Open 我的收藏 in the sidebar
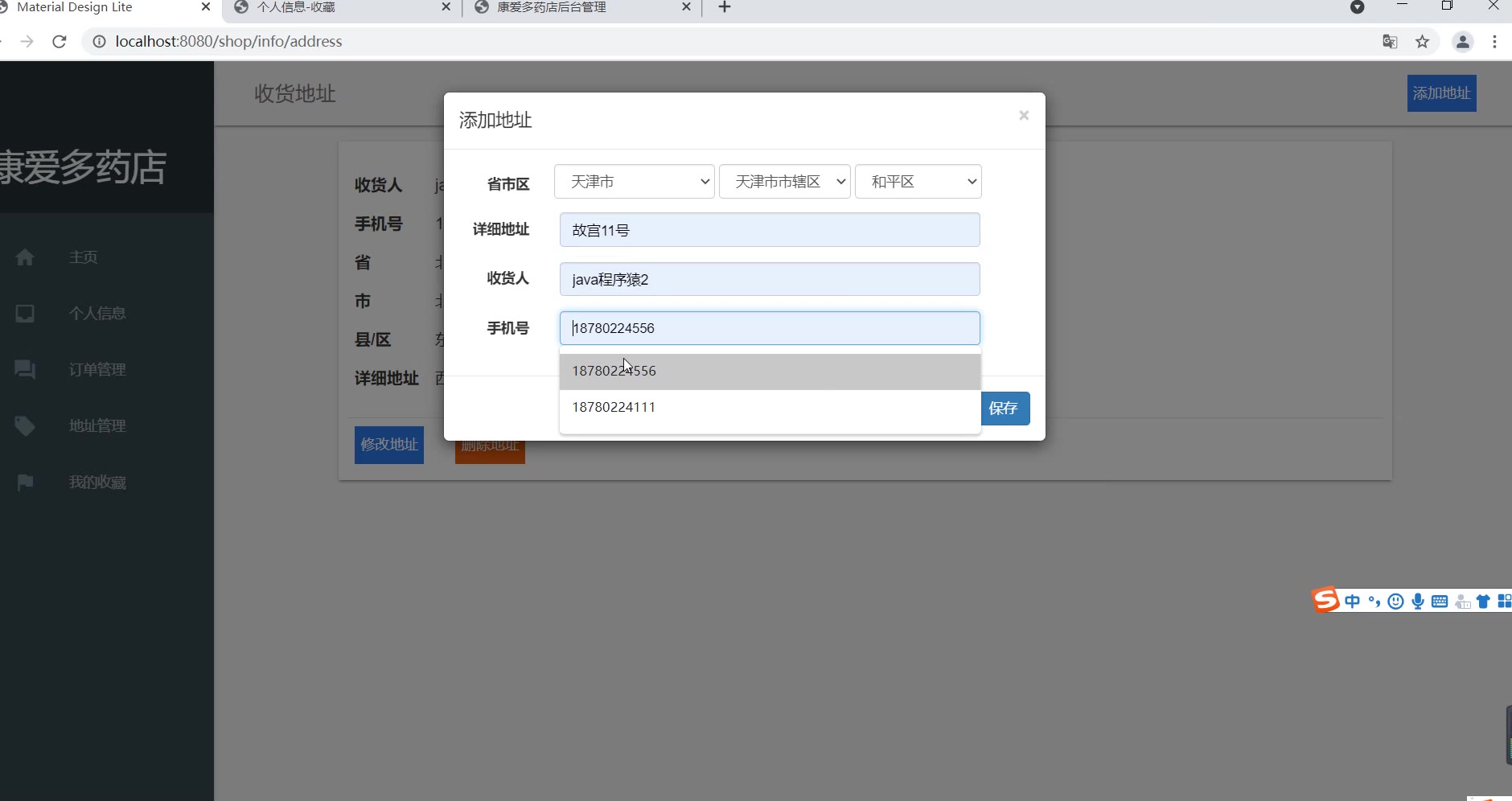Viewport: 1512px width, 801px height. [x=97, y=482]
